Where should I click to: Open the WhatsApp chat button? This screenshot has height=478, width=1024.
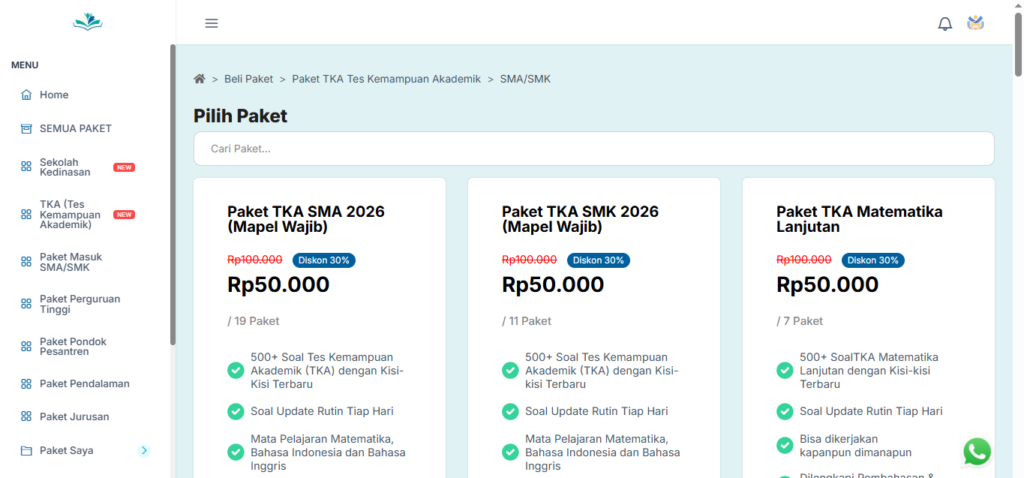click(x=977, y=452)
